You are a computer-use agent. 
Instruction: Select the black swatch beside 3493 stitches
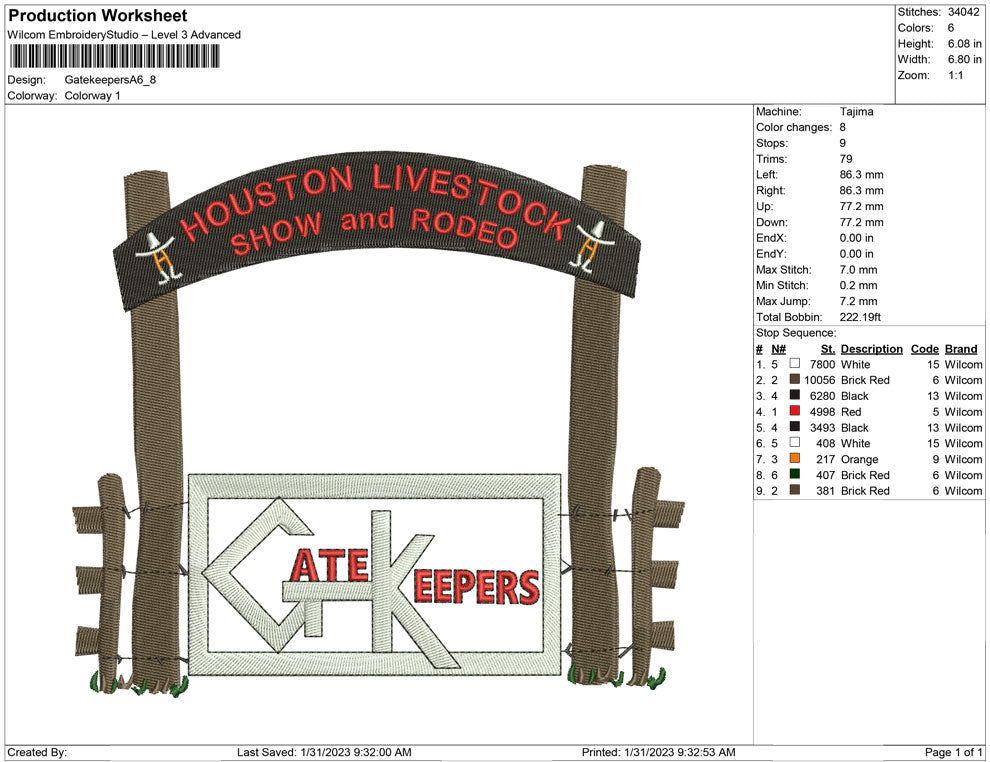(795, 427)
